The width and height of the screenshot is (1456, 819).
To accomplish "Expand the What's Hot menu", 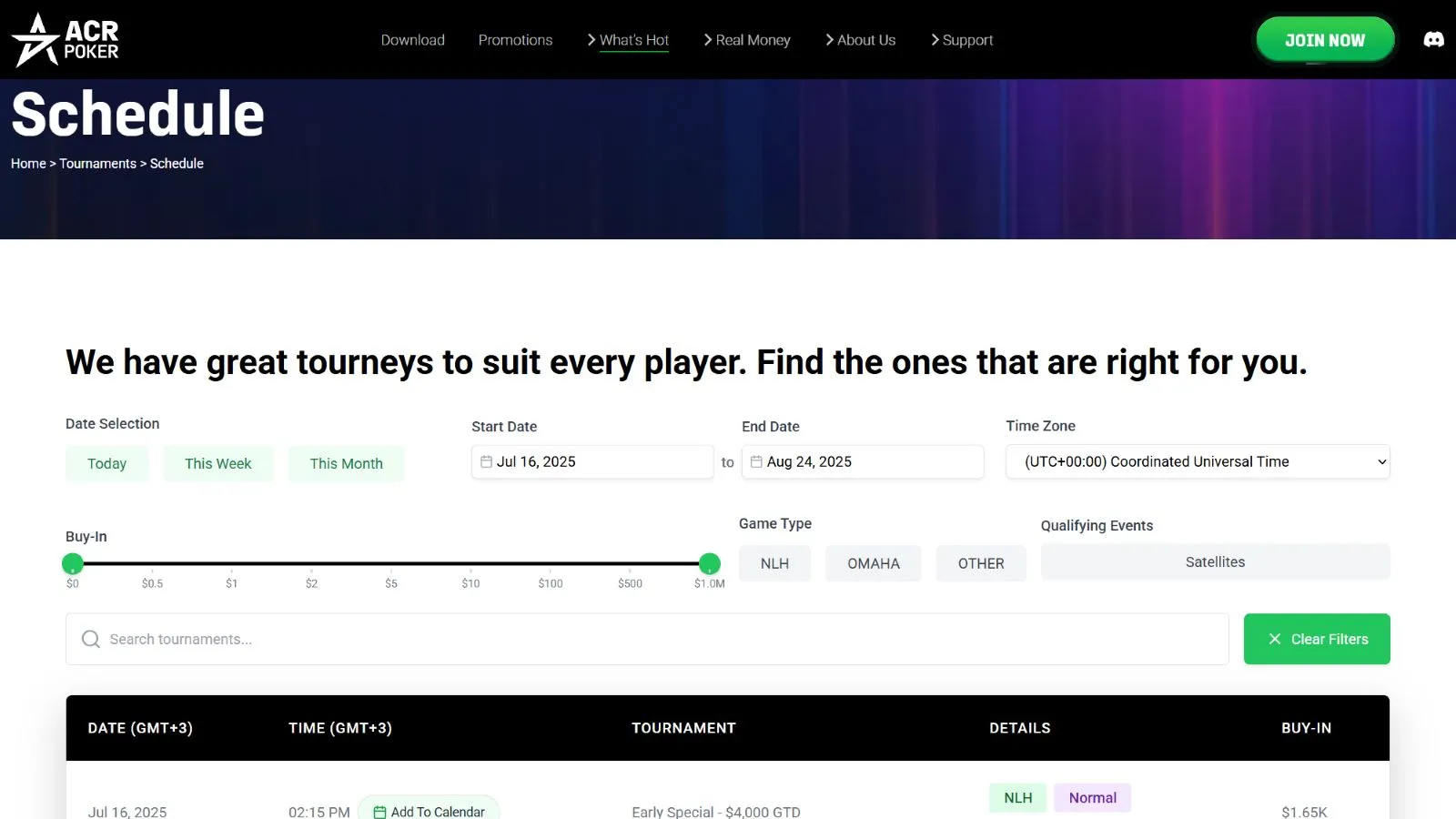I will coord(628,40).
